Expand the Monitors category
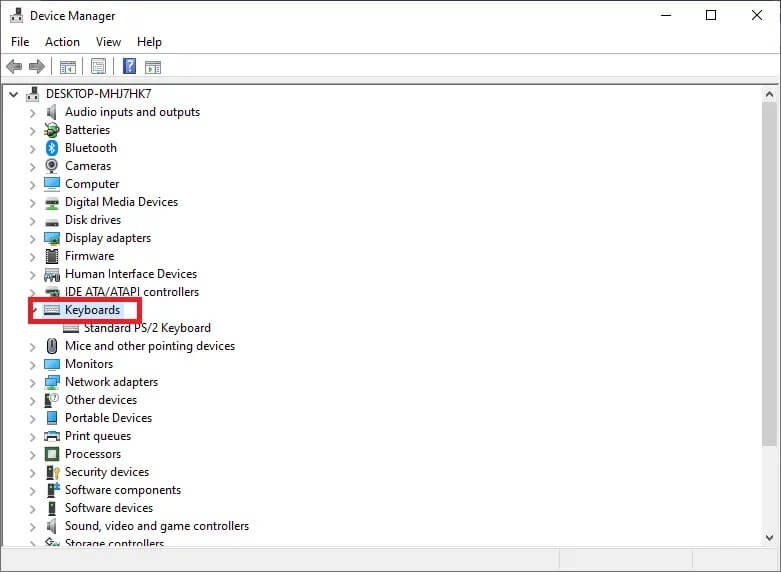The height and width of the screenshot is (572, 781). click(33, 365)
